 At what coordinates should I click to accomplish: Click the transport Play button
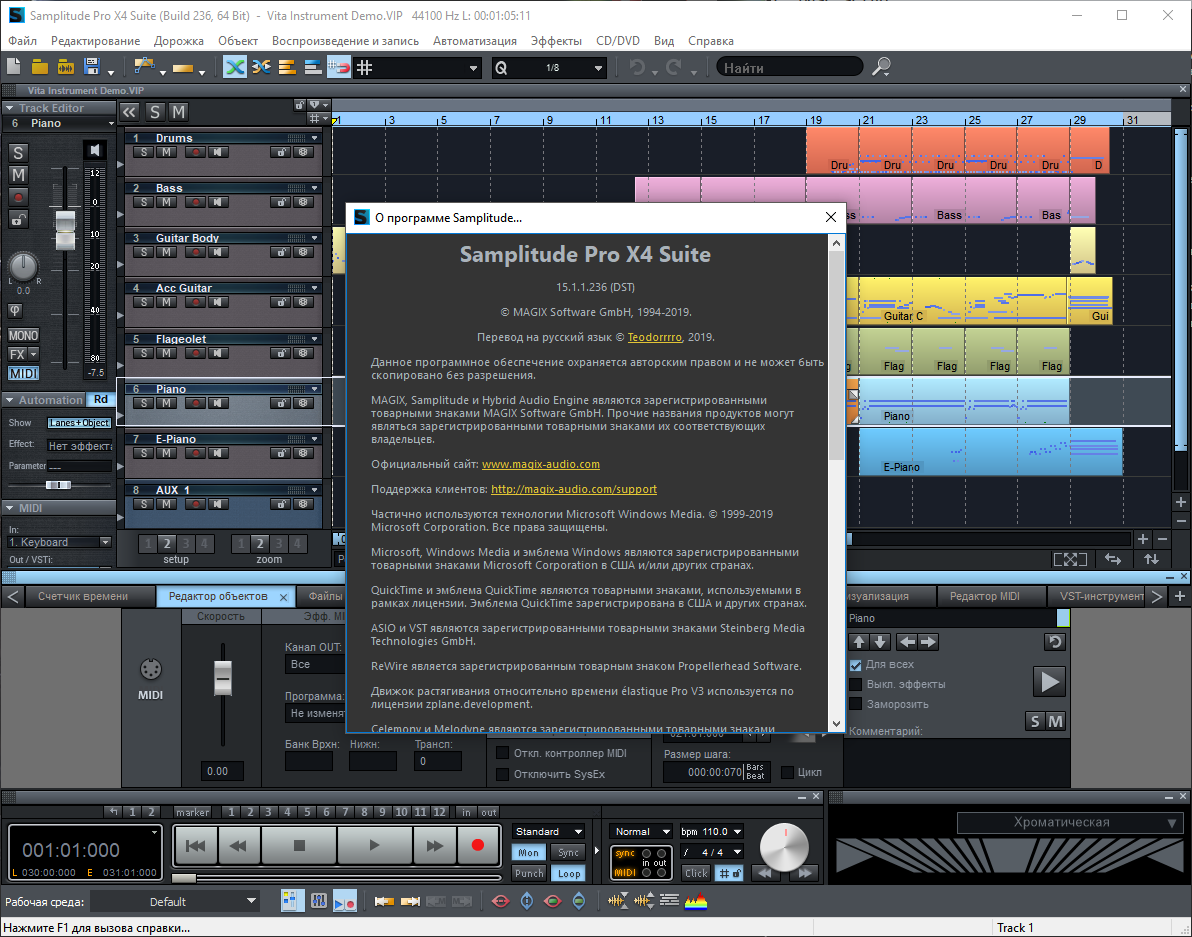[x=374, y=845]
